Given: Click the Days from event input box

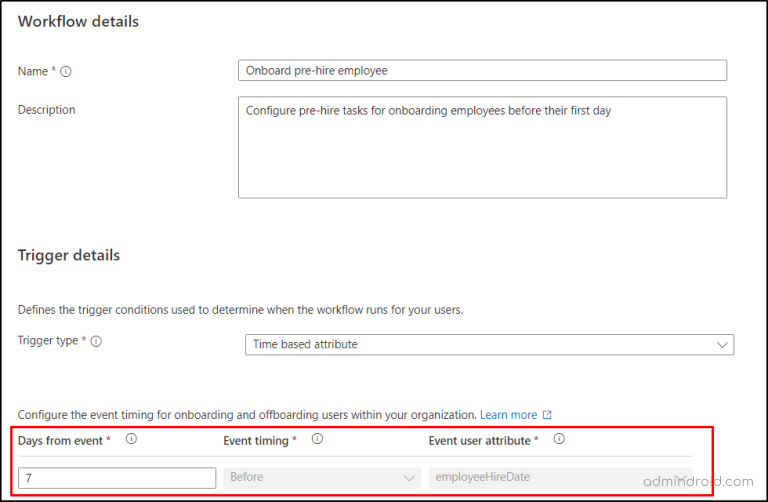Looking at the screenshot, I should point(117,478).
